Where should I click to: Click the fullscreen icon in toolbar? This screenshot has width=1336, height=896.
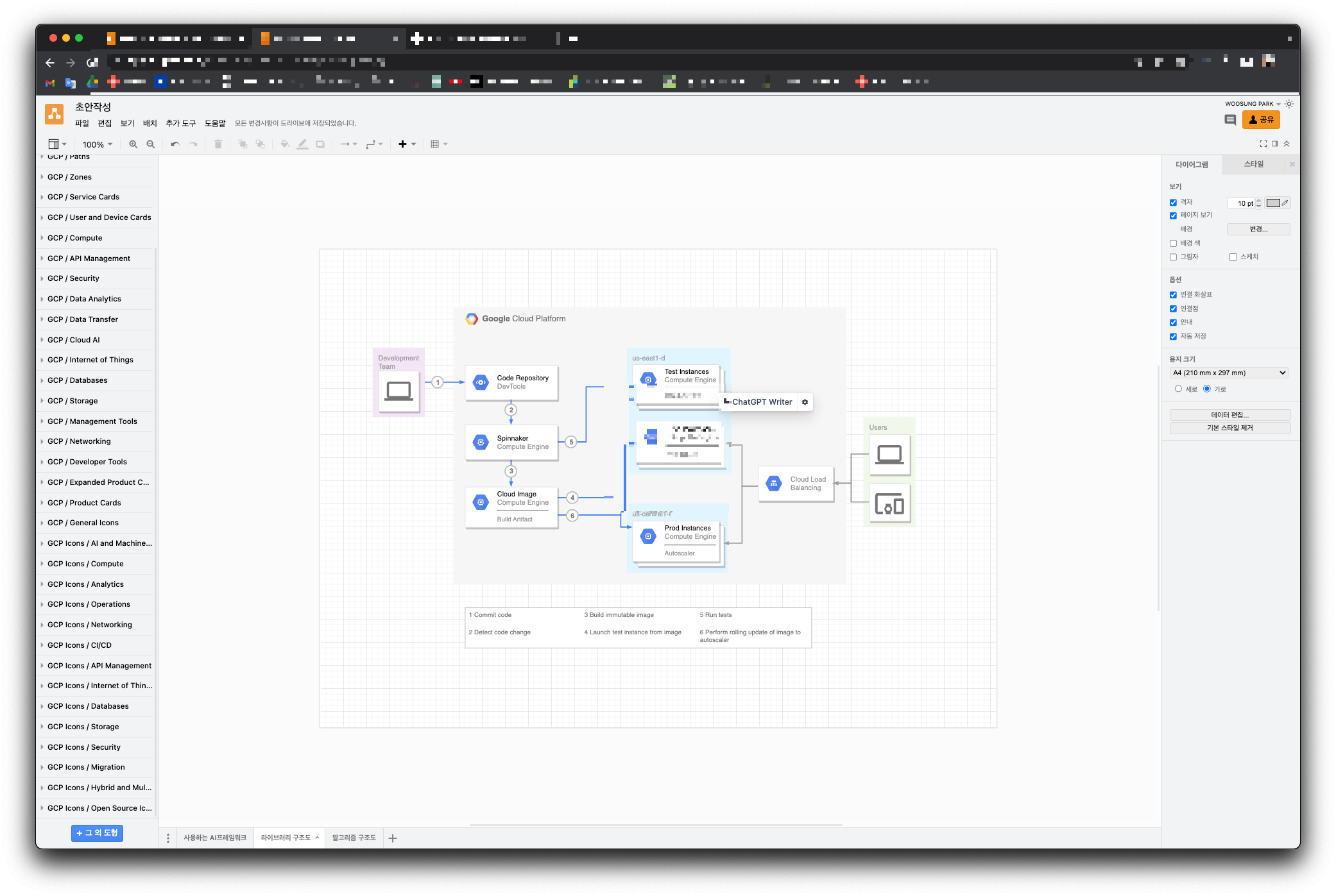pyautogui.click(x=1263, y=144)
